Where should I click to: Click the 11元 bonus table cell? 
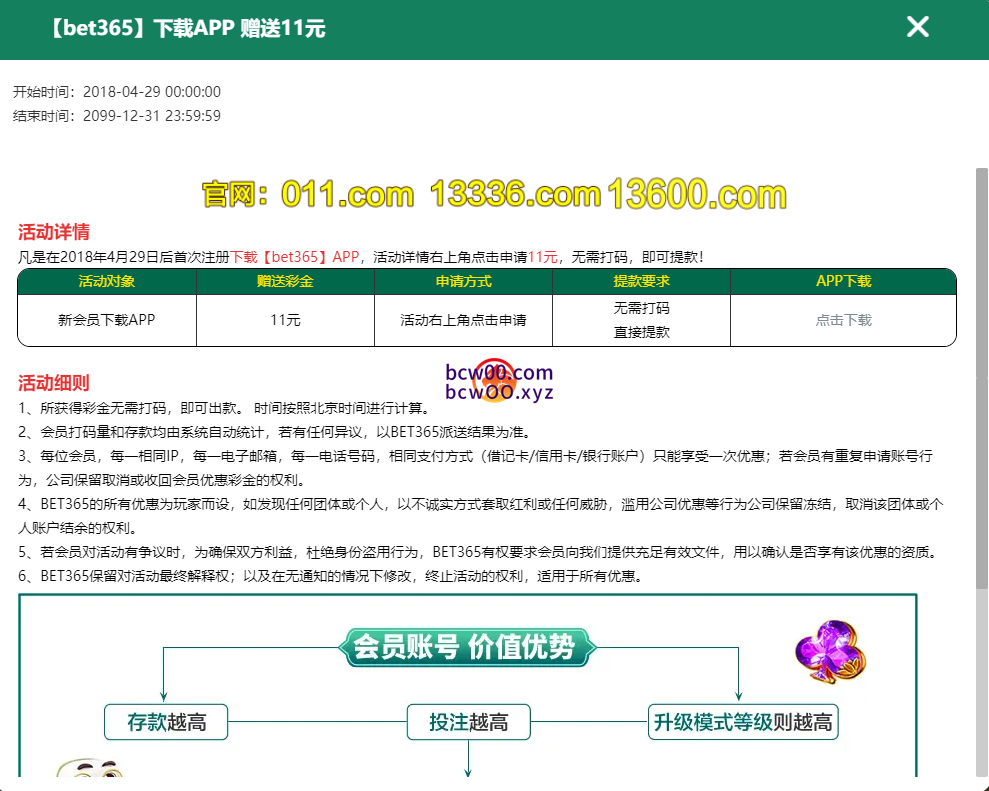[285, 320]
